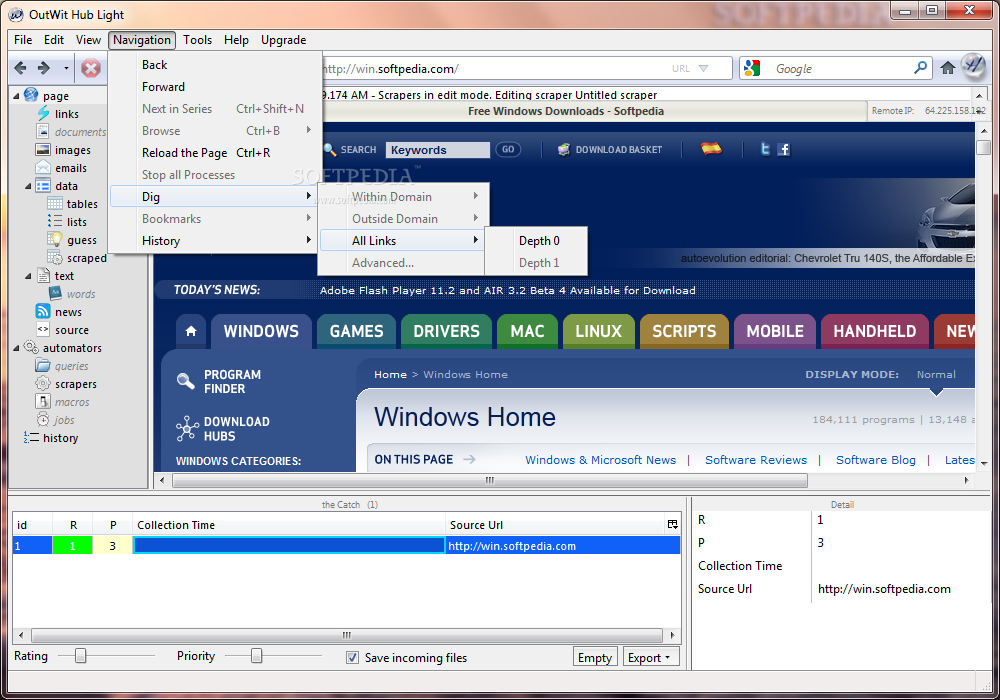The width and height of the screenshot is (1000, 700).
Task: Click the Spanish flag icon
Action: [711, 149]
